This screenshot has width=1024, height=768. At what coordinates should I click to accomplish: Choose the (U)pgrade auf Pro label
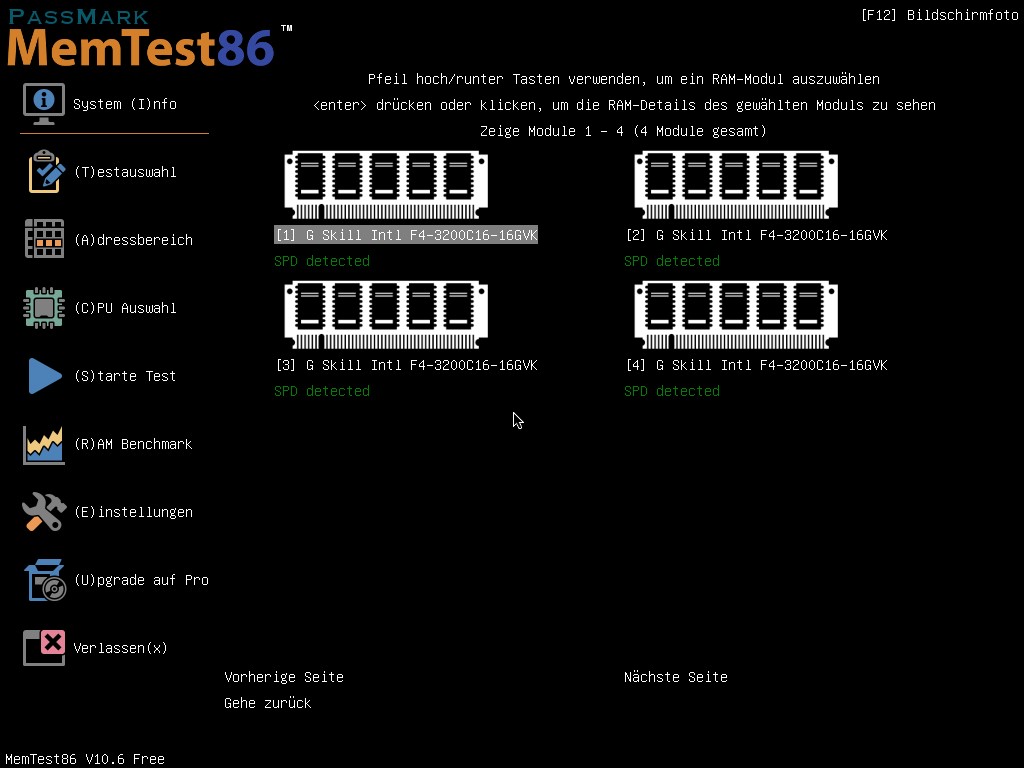coord(141,580)
